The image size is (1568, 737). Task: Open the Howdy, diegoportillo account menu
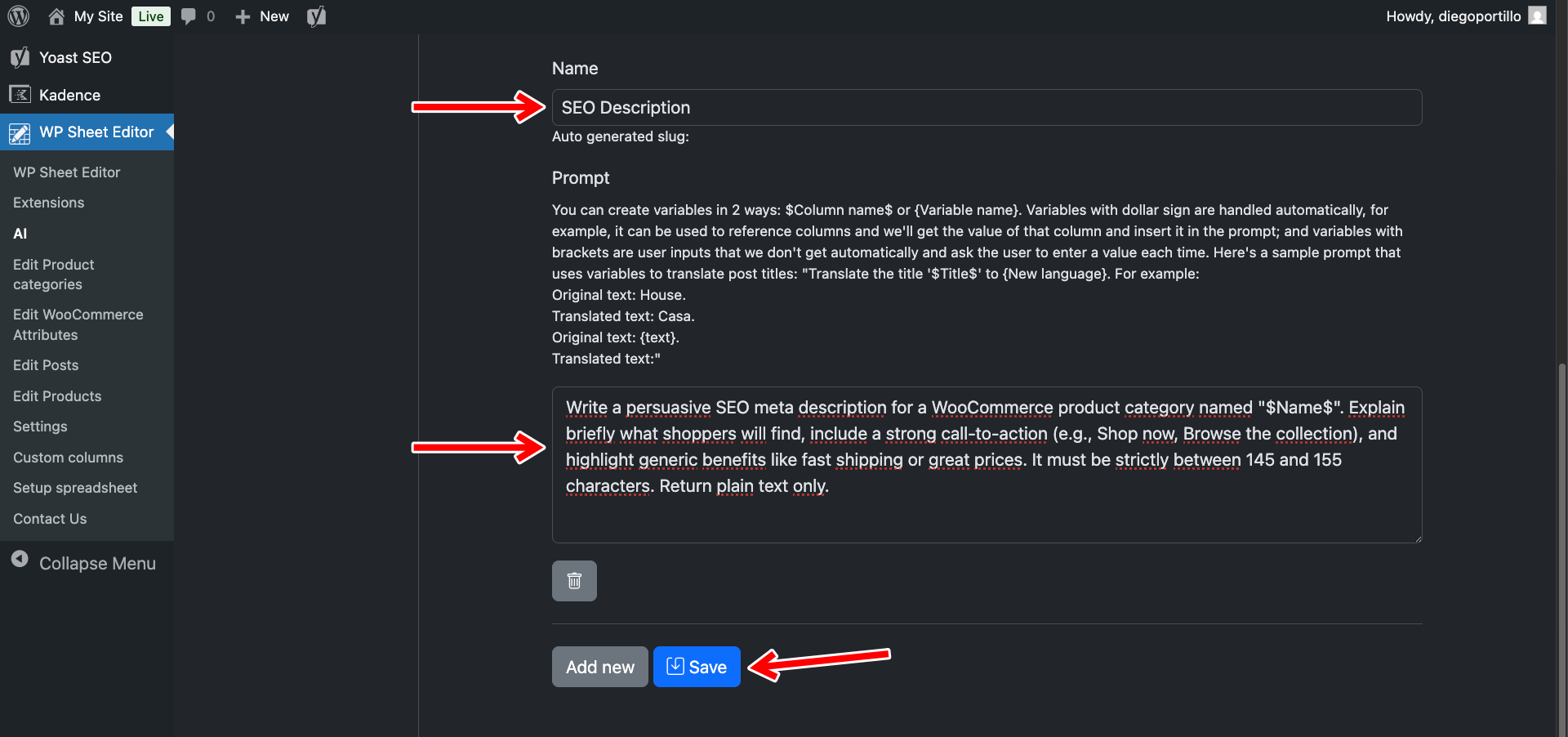[x=1453, y=16]
